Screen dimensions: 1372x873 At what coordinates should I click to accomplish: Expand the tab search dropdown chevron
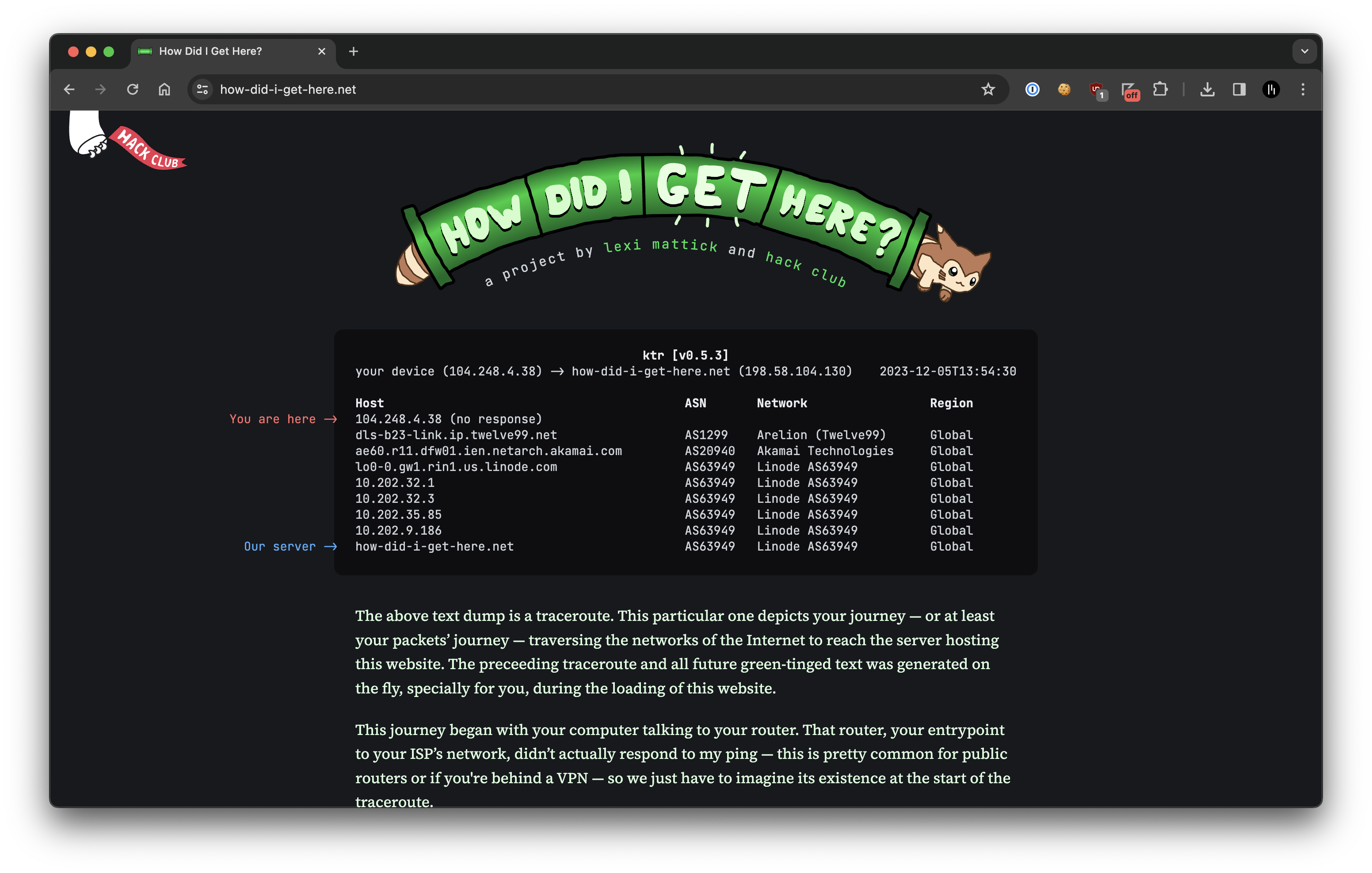tap(1304, 51)
